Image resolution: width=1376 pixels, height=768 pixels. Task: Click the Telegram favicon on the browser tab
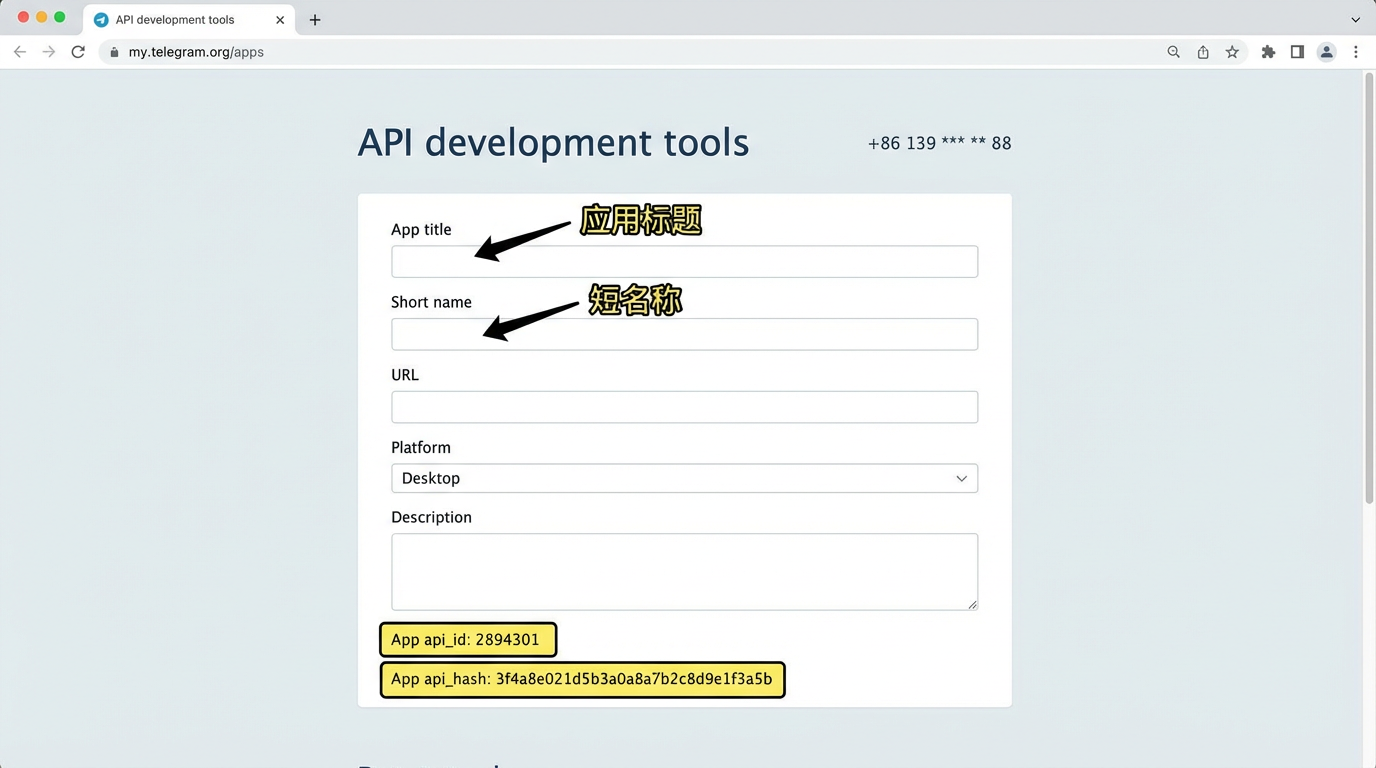pyautogui.click(x=100, y=19)
